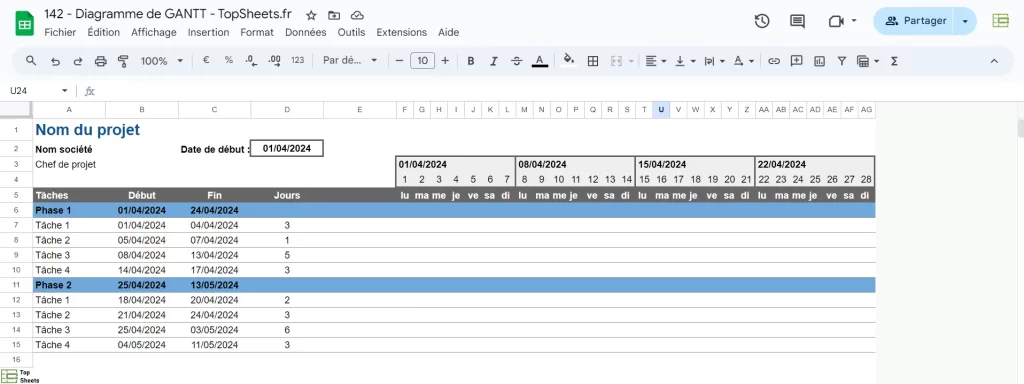The width and height of the screenshot is (1024, 384).
Task: Open the comments panel icon
Action: coord(797,21)
